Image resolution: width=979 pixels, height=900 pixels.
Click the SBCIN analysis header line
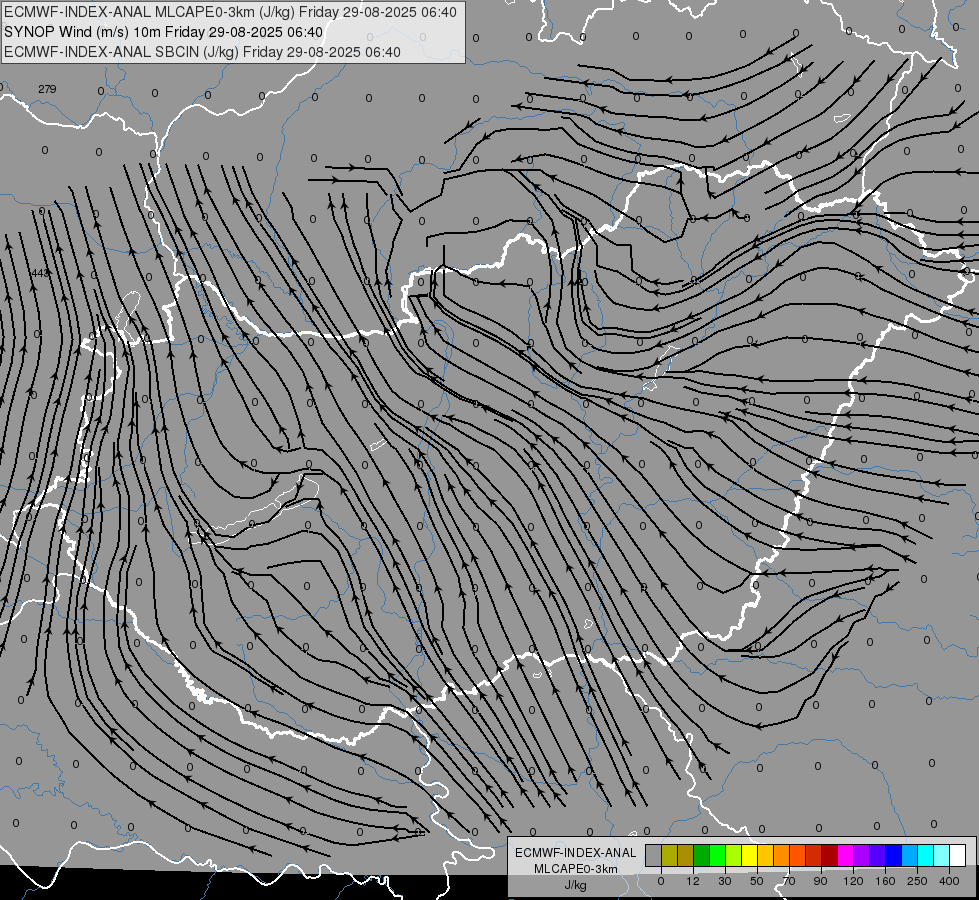[202, 52]
